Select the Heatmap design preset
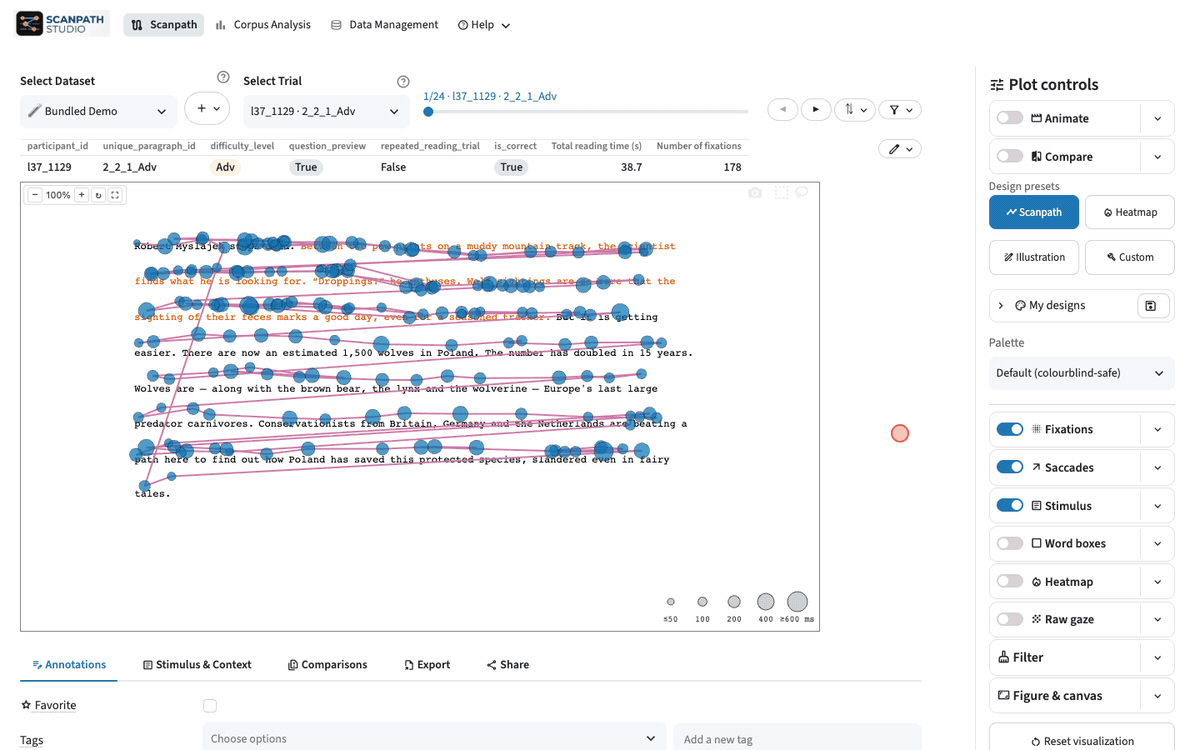 coord(1130,212)
